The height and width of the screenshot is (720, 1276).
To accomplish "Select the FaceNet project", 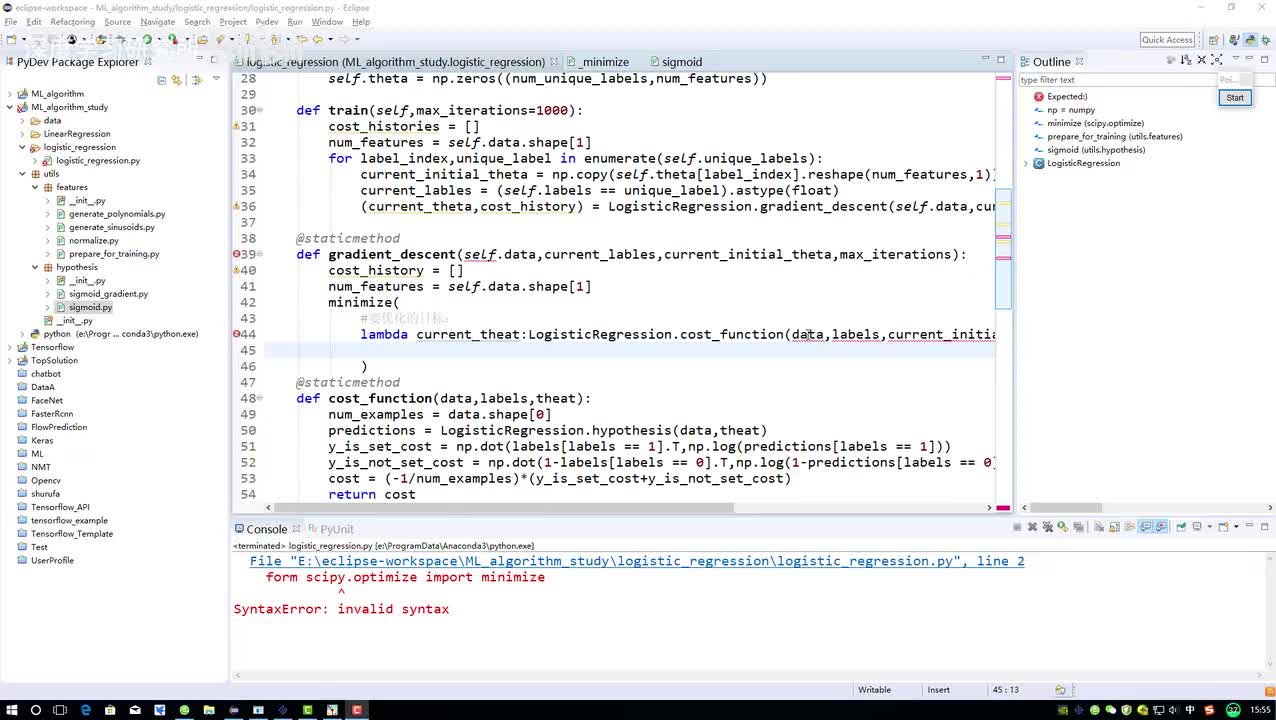I will (x=46, y=400).
